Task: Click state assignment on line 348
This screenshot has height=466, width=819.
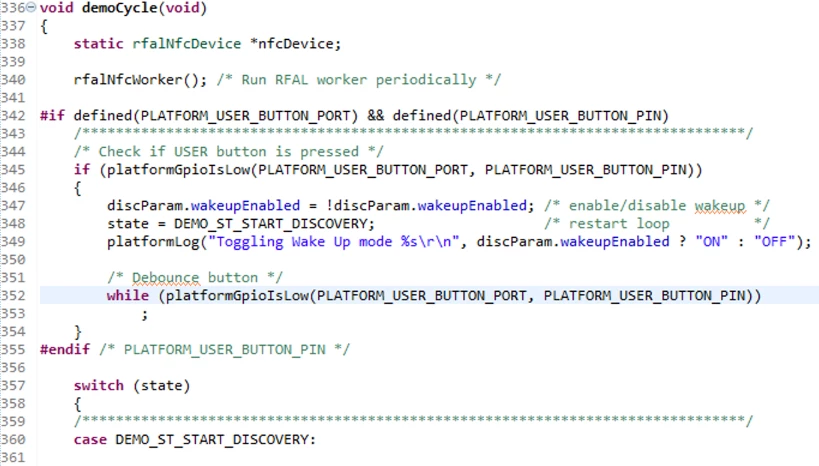Action: (x=241, y=224)
